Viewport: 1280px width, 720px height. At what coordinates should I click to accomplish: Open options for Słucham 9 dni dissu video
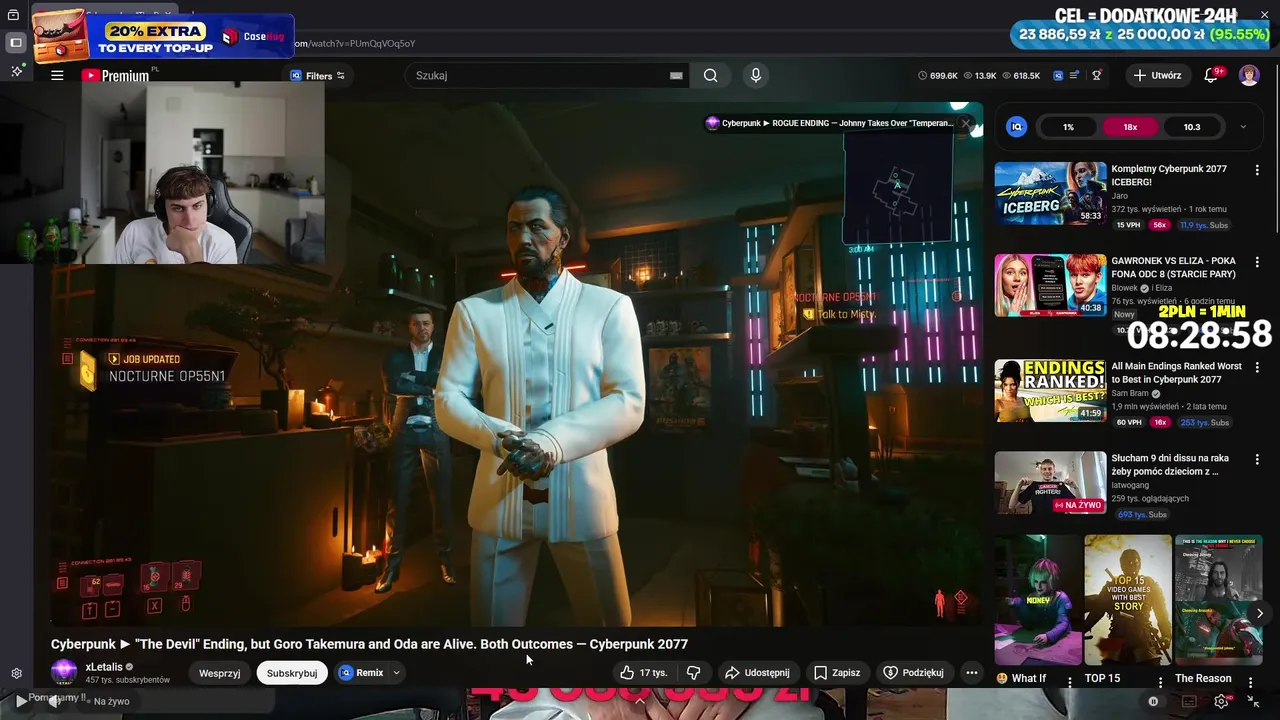click(x=1257, y=459)
